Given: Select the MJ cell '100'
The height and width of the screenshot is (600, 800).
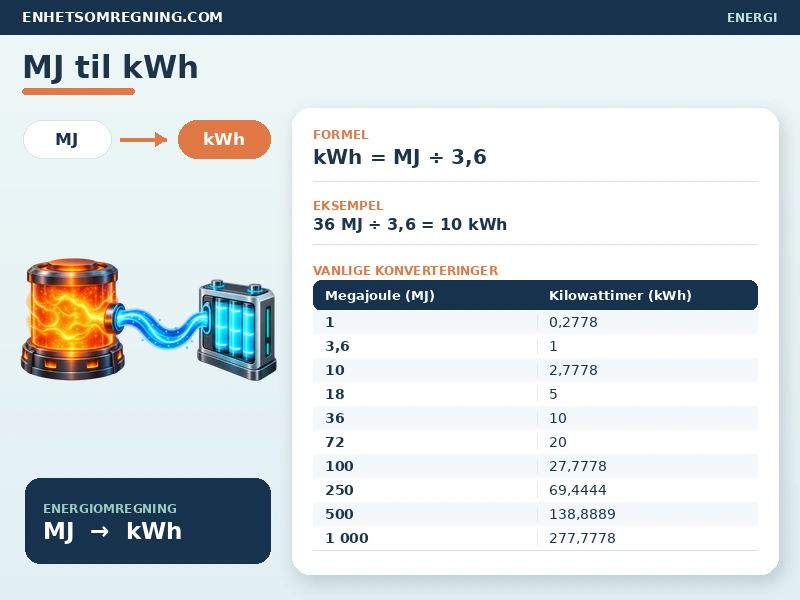Looking at the screenshot, I should [x=339, y=466].
